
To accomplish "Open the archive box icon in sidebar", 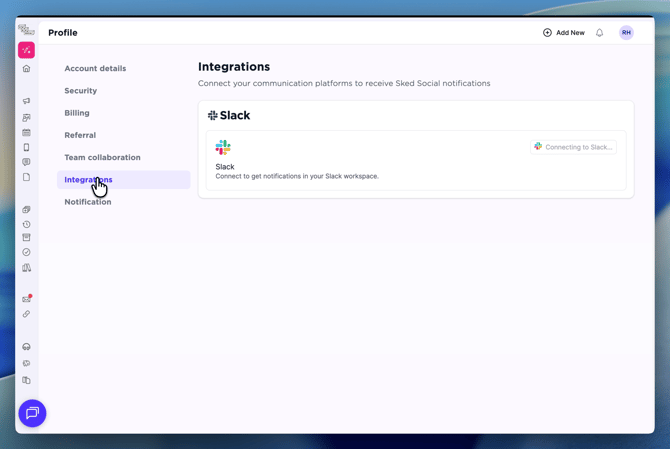I will pyautogui.click(x=27, y=238).
